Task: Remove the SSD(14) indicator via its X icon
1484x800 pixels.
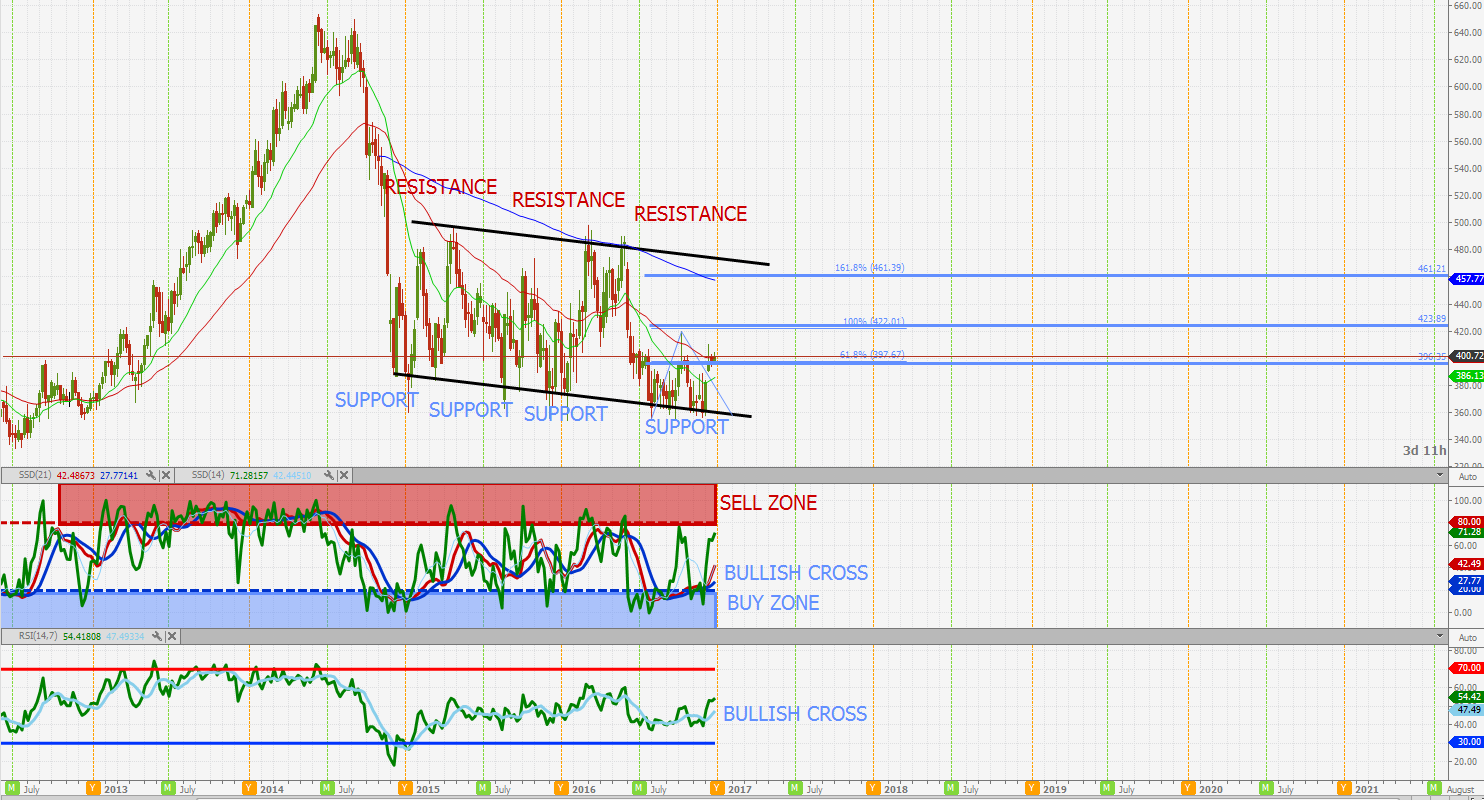Action: [345, 476]
